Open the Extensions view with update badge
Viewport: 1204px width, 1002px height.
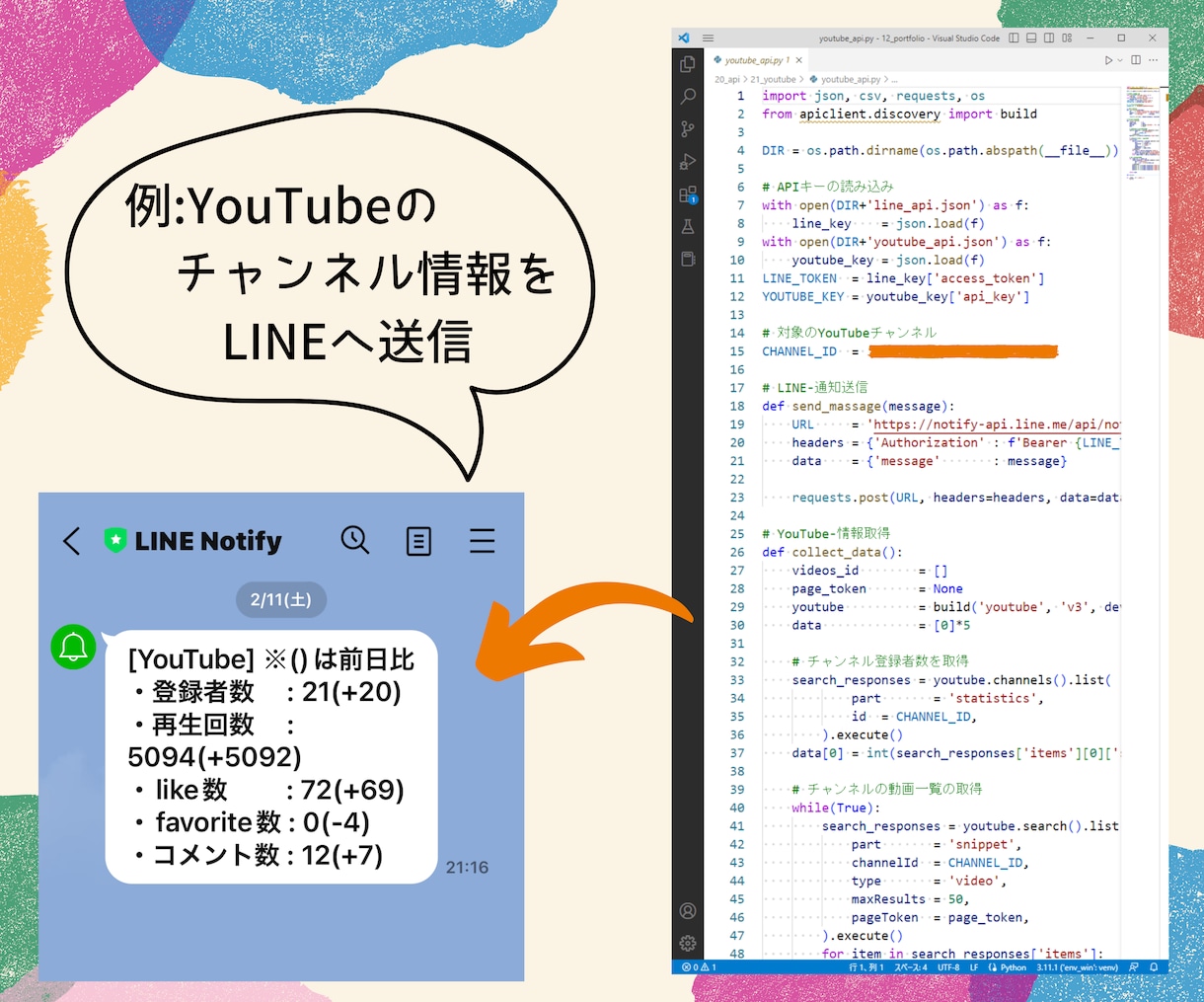coord(688,194)
